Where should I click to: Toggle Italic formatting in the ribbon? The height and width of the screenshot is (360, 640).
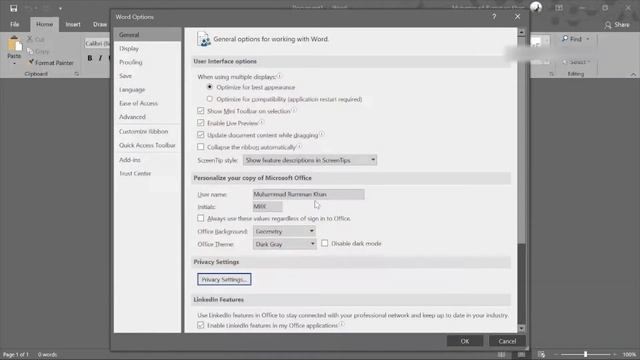[x=100, y=58]
